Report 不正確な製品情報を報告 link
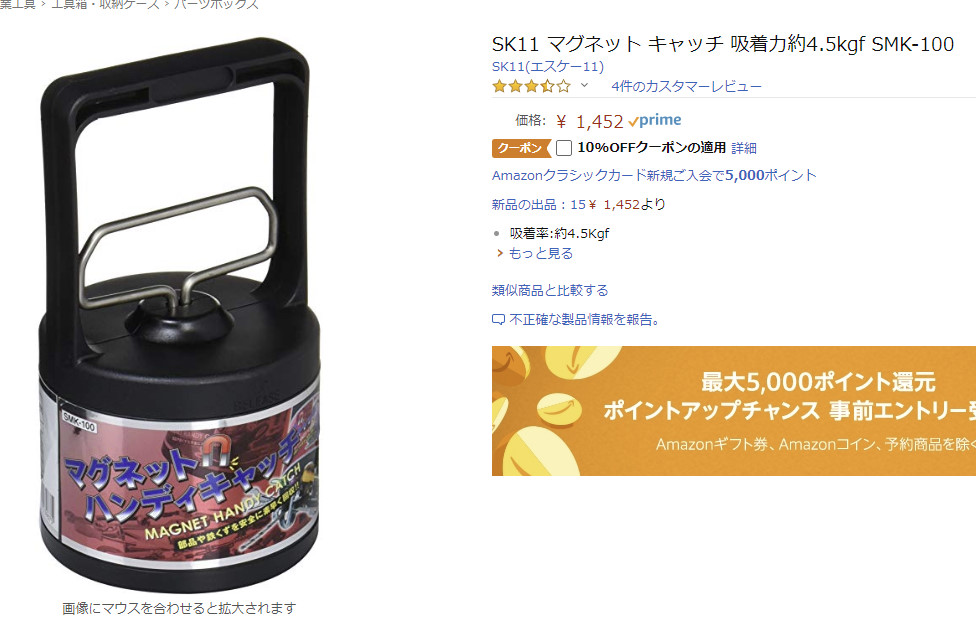Viewport: 976px width, 642px height. click(584, 319)
